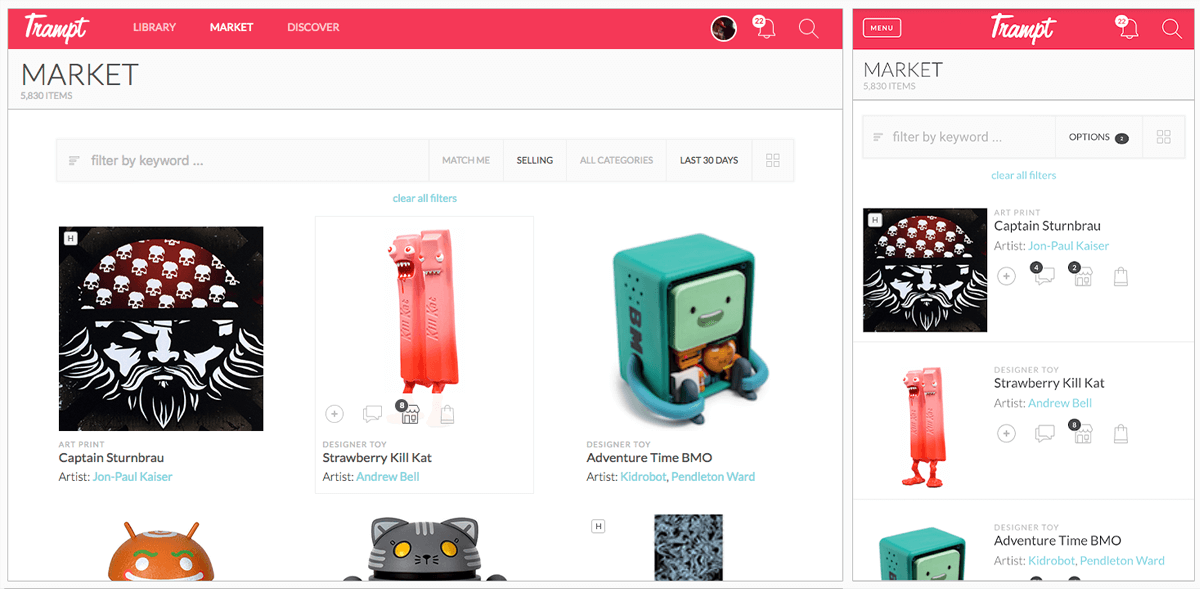Open Captain Sturnbrau title in mobile list
Viewport: 1200px width, 589px height.
(x=1049, y=226)
